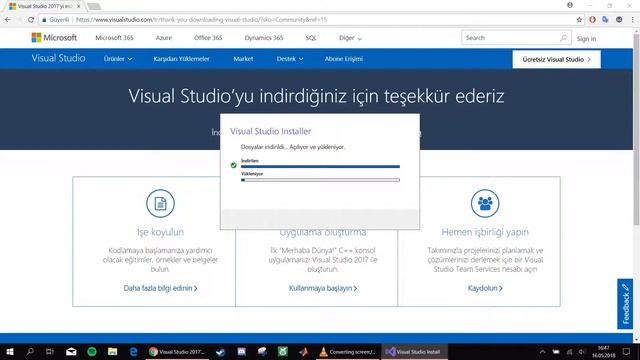Open the red Opera extension icon
Viewport: 640px width, 360px height.
pos(592,20)
